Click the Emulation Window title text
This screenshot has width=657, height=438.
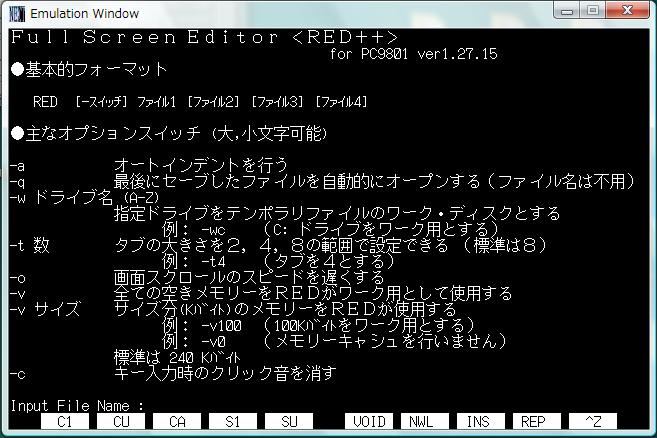[x=84, y=13]
